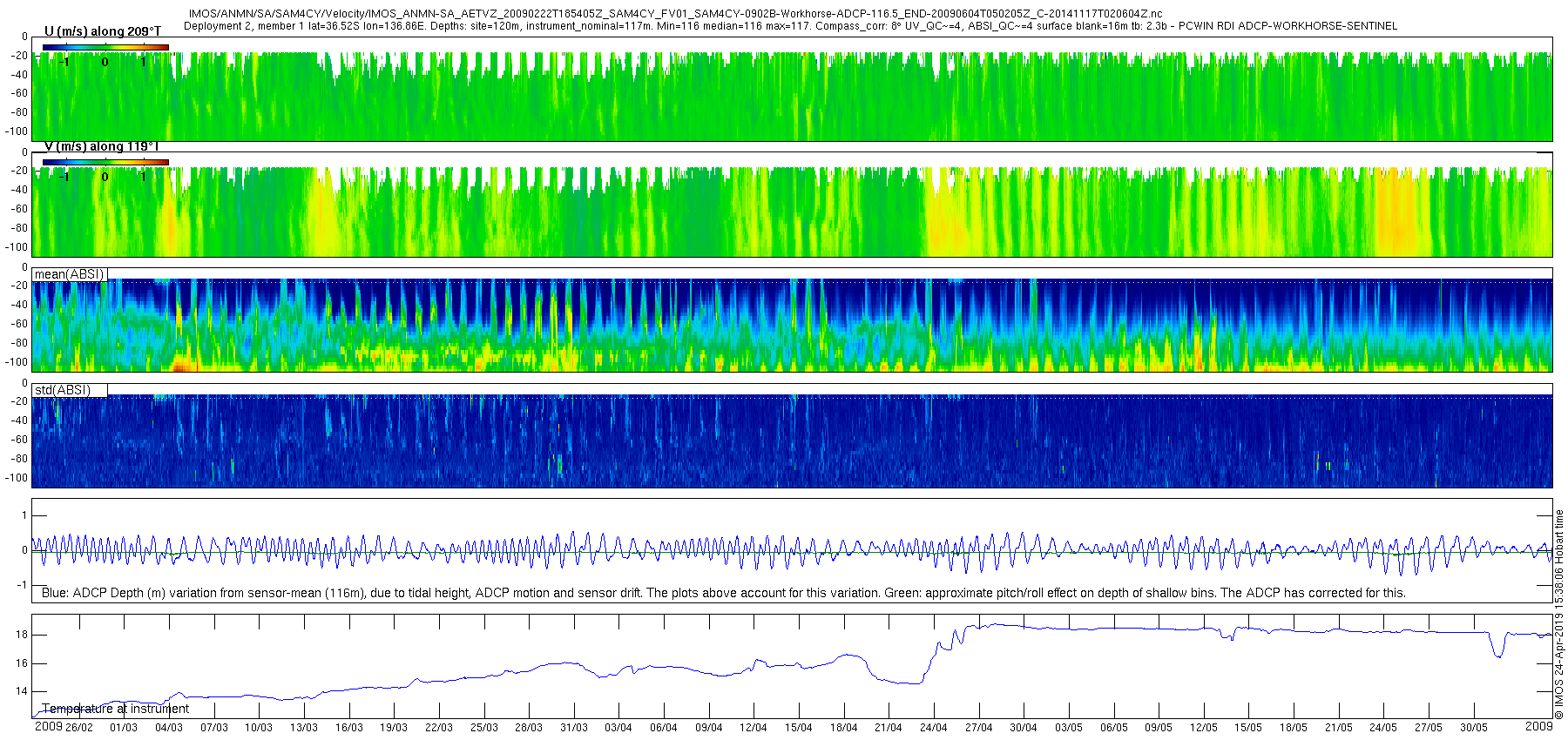Click the V (m/s) along 119°T panel label

(x=102, y=146)
